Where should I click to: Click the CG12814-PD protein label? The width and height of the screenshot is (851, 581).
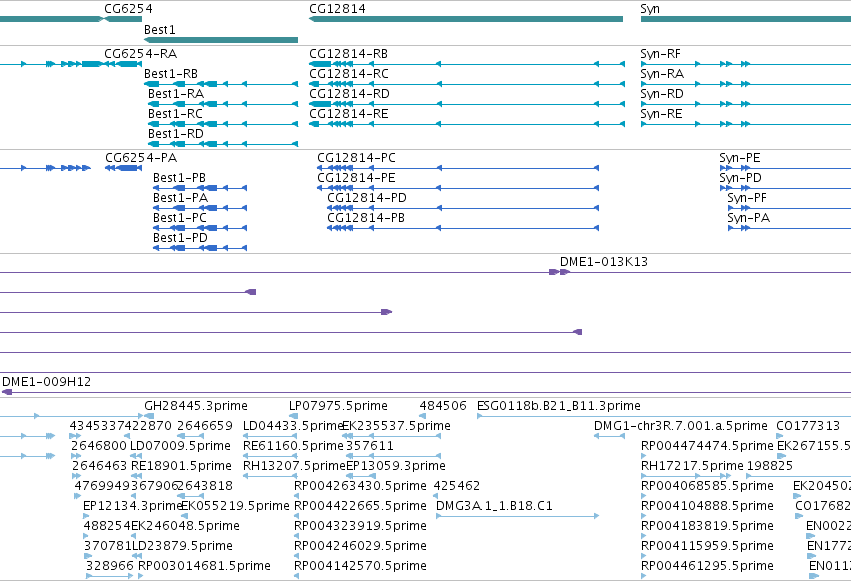coord(366,198)
